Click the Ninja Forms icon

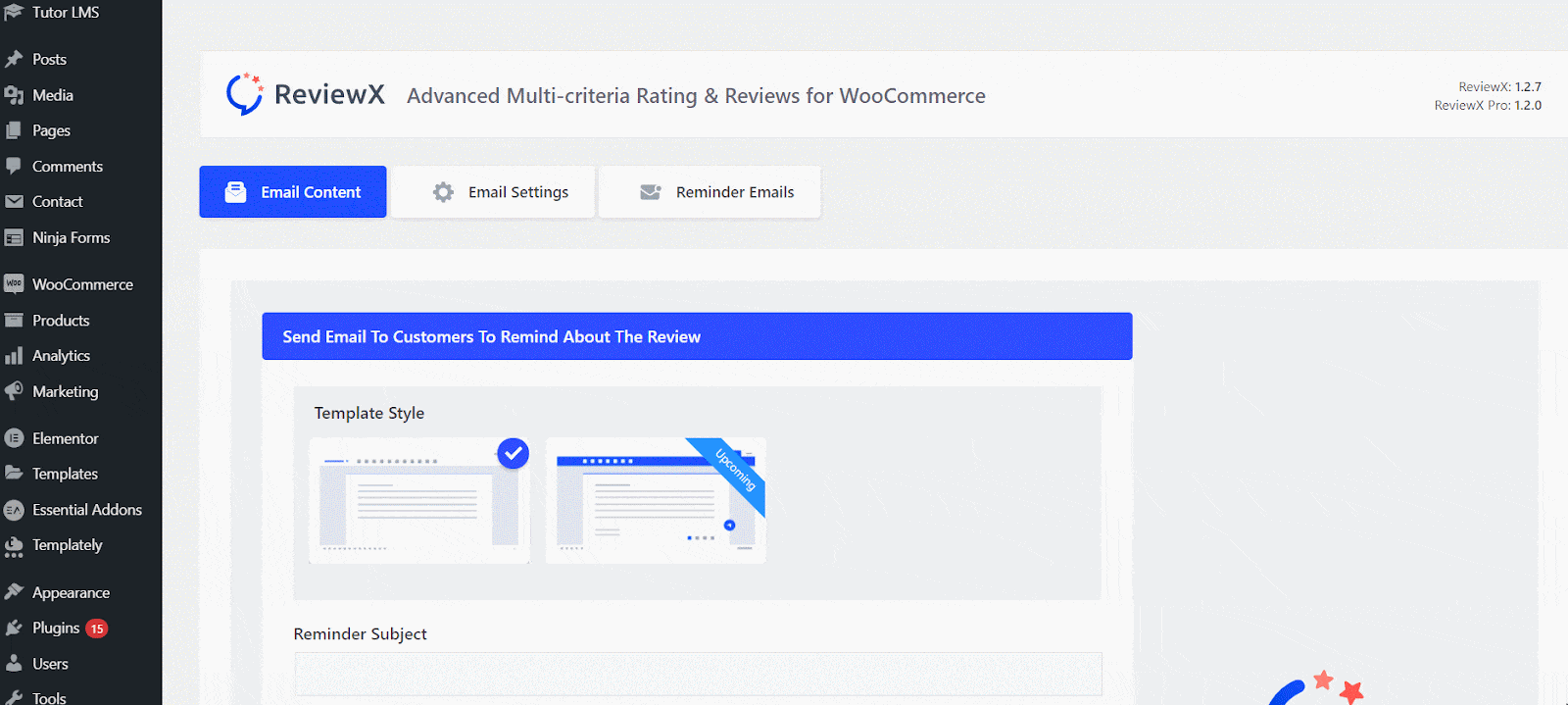pos(14,237)
